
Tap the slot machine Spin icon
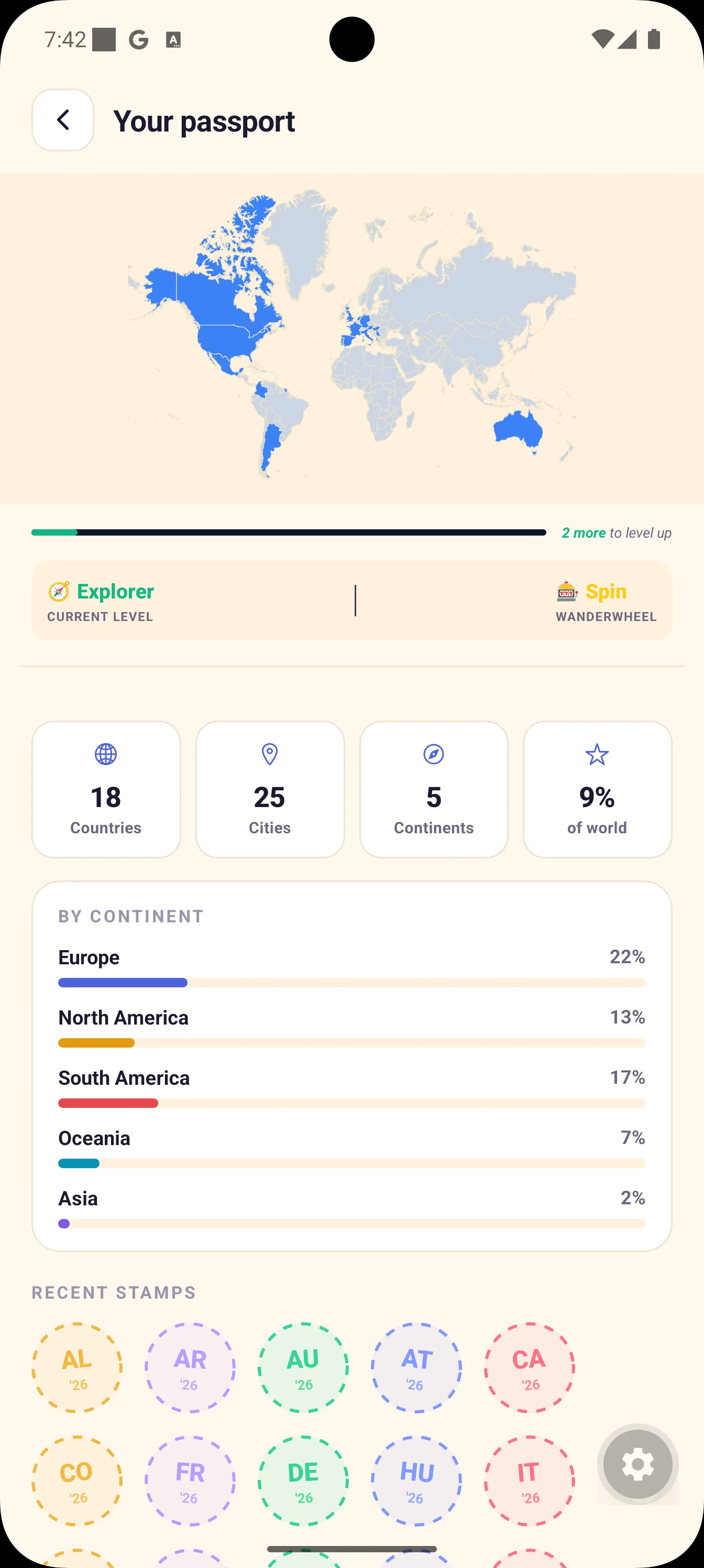[566, 591]
